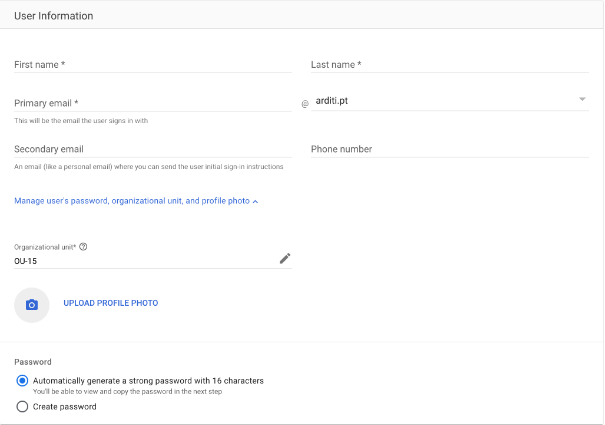This screenshot has width=605, height=425.
Task: Select automatically generate a strong password option
Action: [22, 381]
